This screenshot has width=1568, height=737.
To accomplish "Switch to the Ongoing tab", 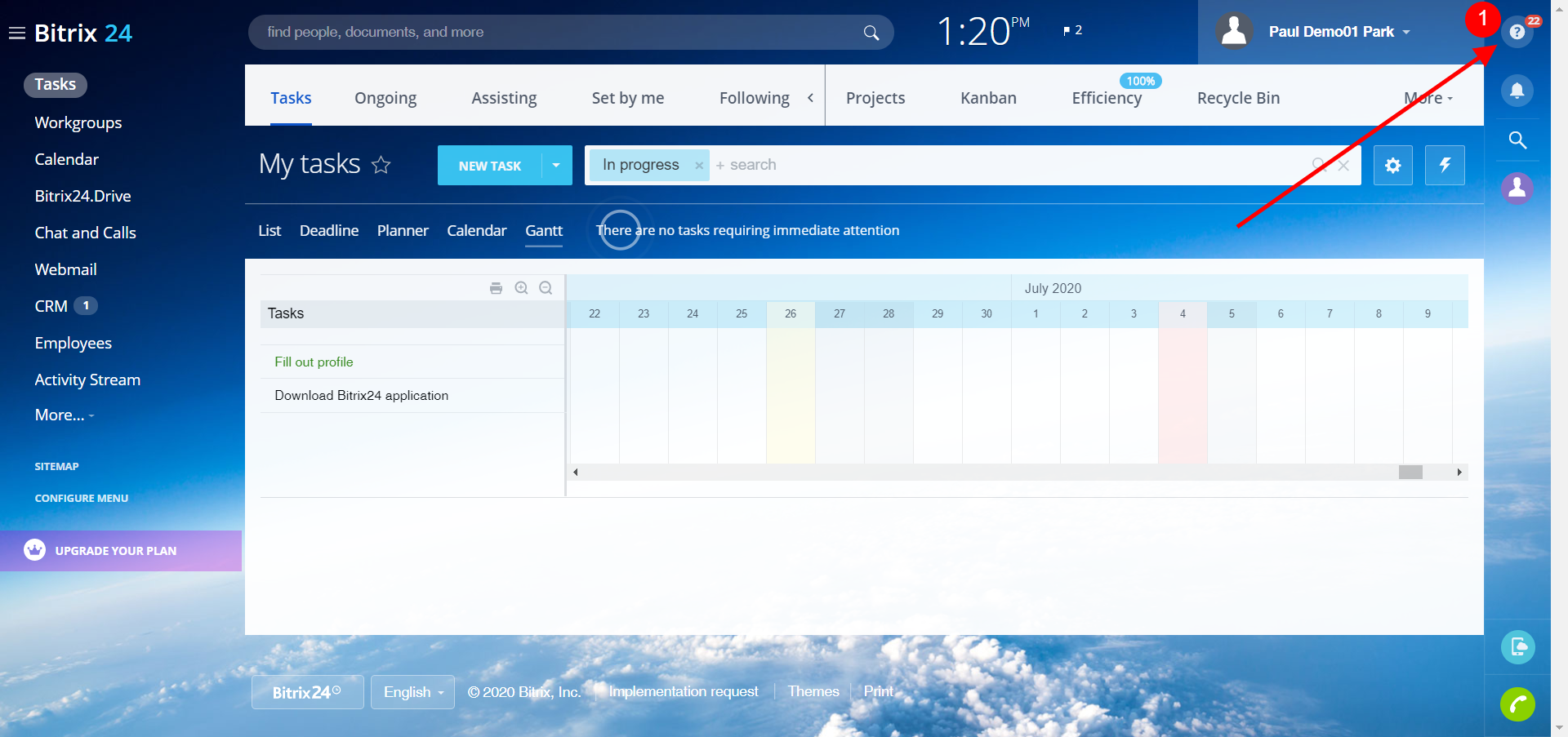I will tap(385, 98).
